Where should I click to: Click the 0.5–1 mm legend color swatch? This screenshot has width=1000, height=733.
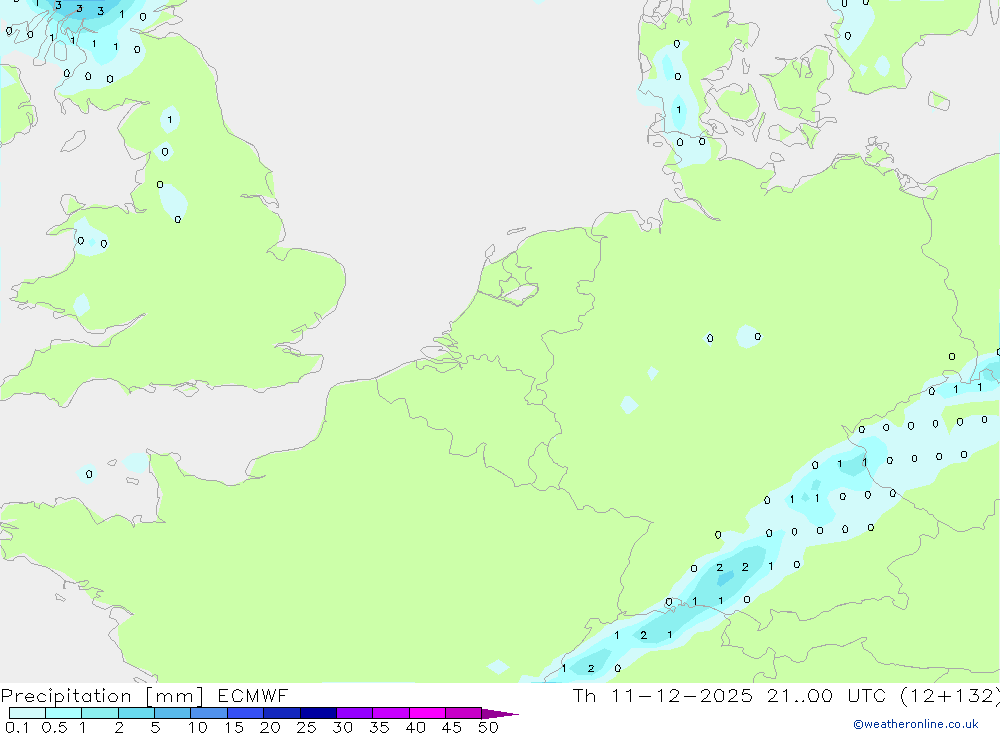(x=64, y=713)
